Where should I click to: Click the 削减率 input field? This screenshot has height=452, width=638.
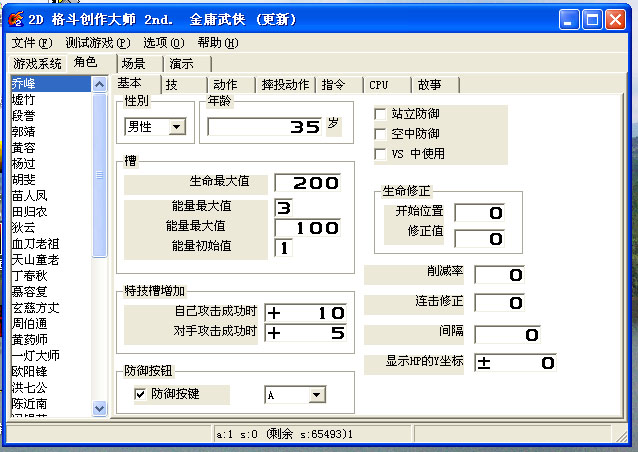pos(499,275)
